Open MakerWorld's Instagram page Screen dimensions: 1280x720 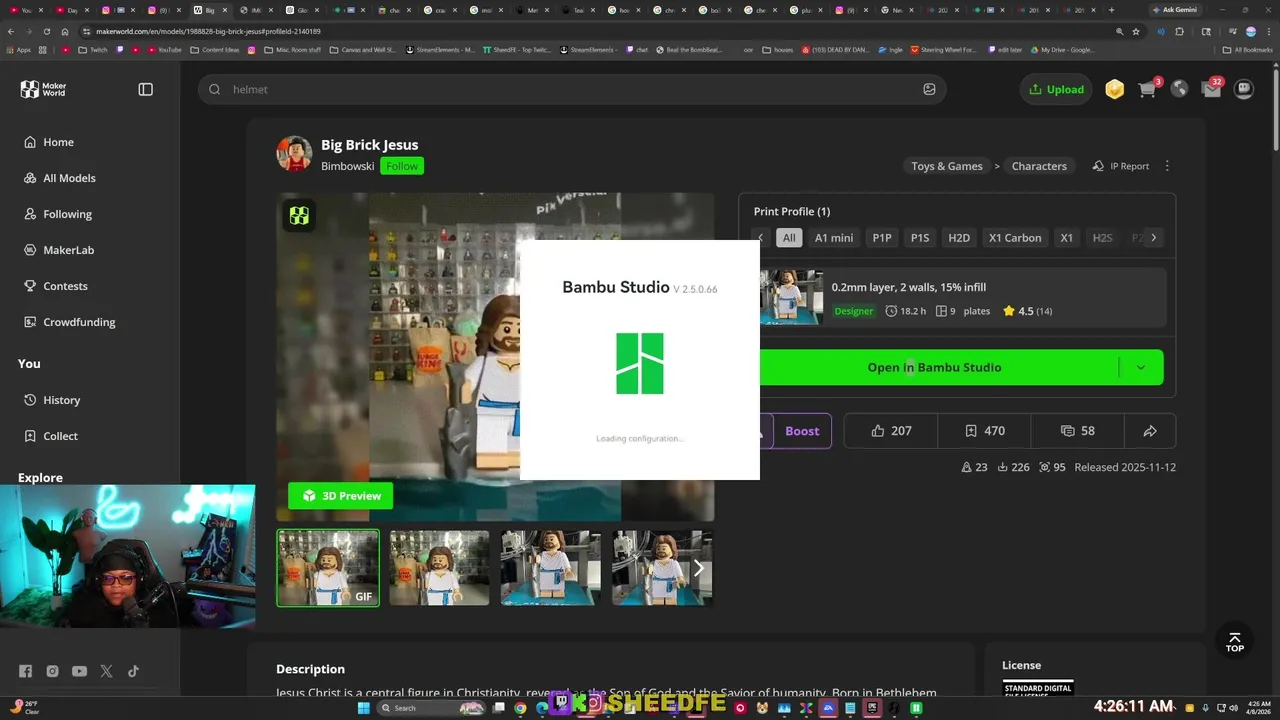[x=52, y=671]
